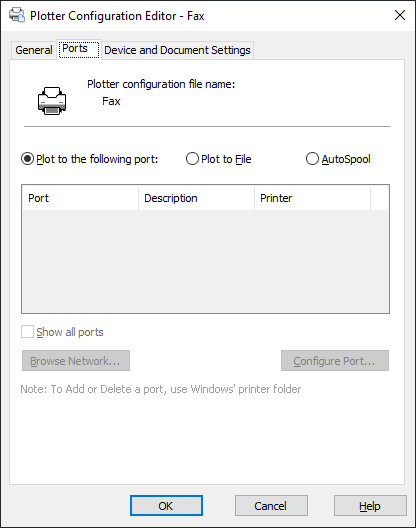Sort by the Description column header
This screenshot has width=416, height=528.
196,198
